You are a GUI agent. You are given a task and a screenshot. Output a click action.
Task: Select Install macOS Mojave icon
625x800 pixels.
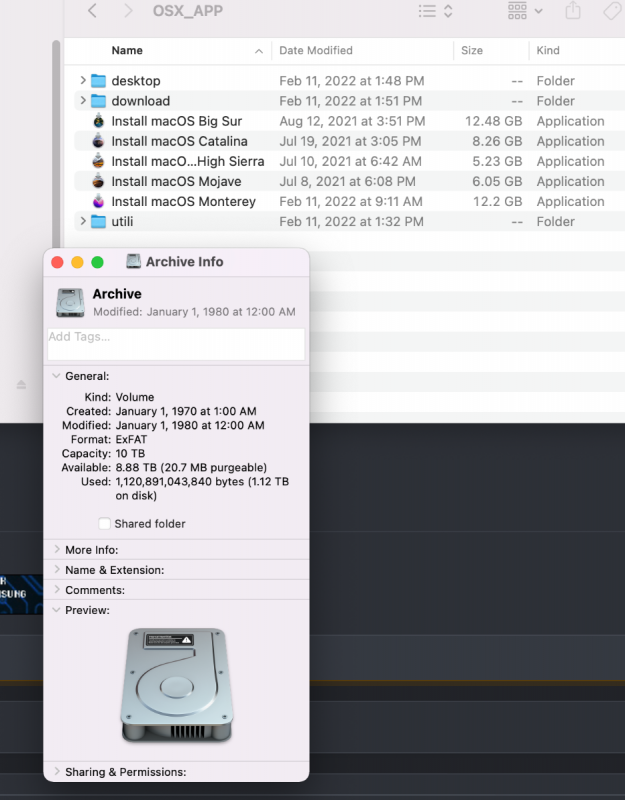click(x=98, y=181)
